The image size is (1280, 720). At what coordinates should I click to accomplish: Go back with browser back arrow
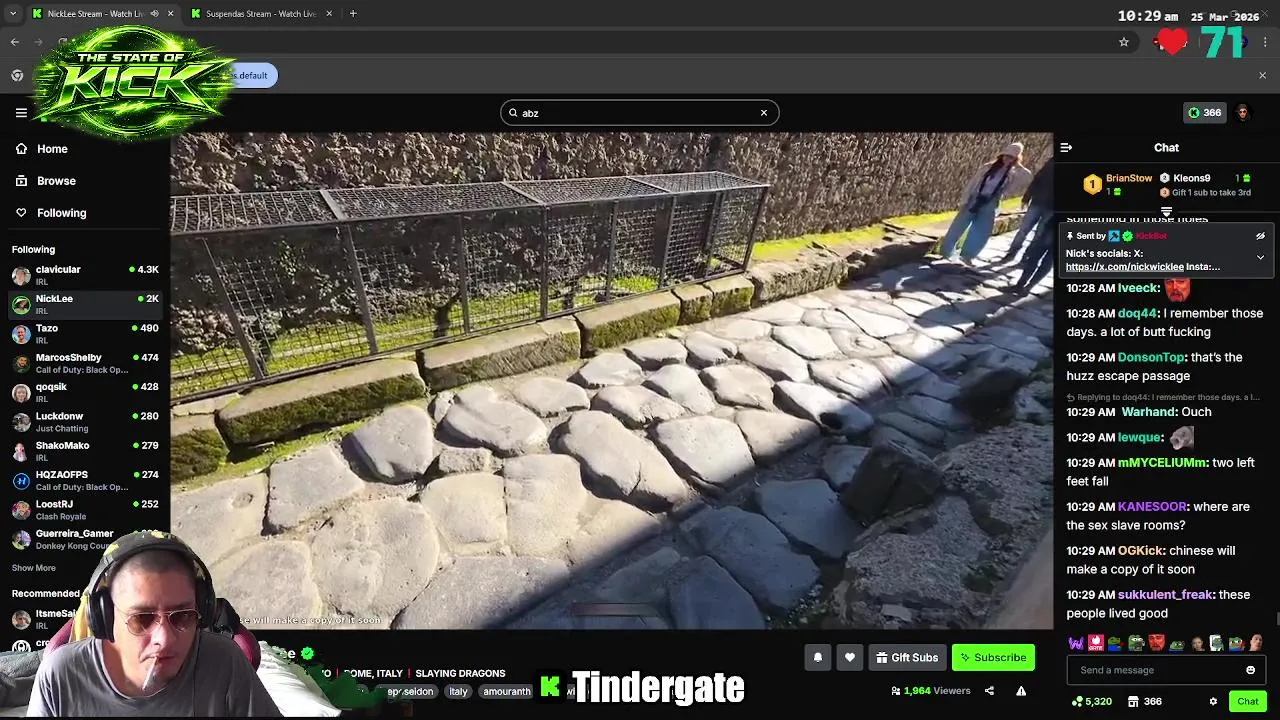click(15, 42)
